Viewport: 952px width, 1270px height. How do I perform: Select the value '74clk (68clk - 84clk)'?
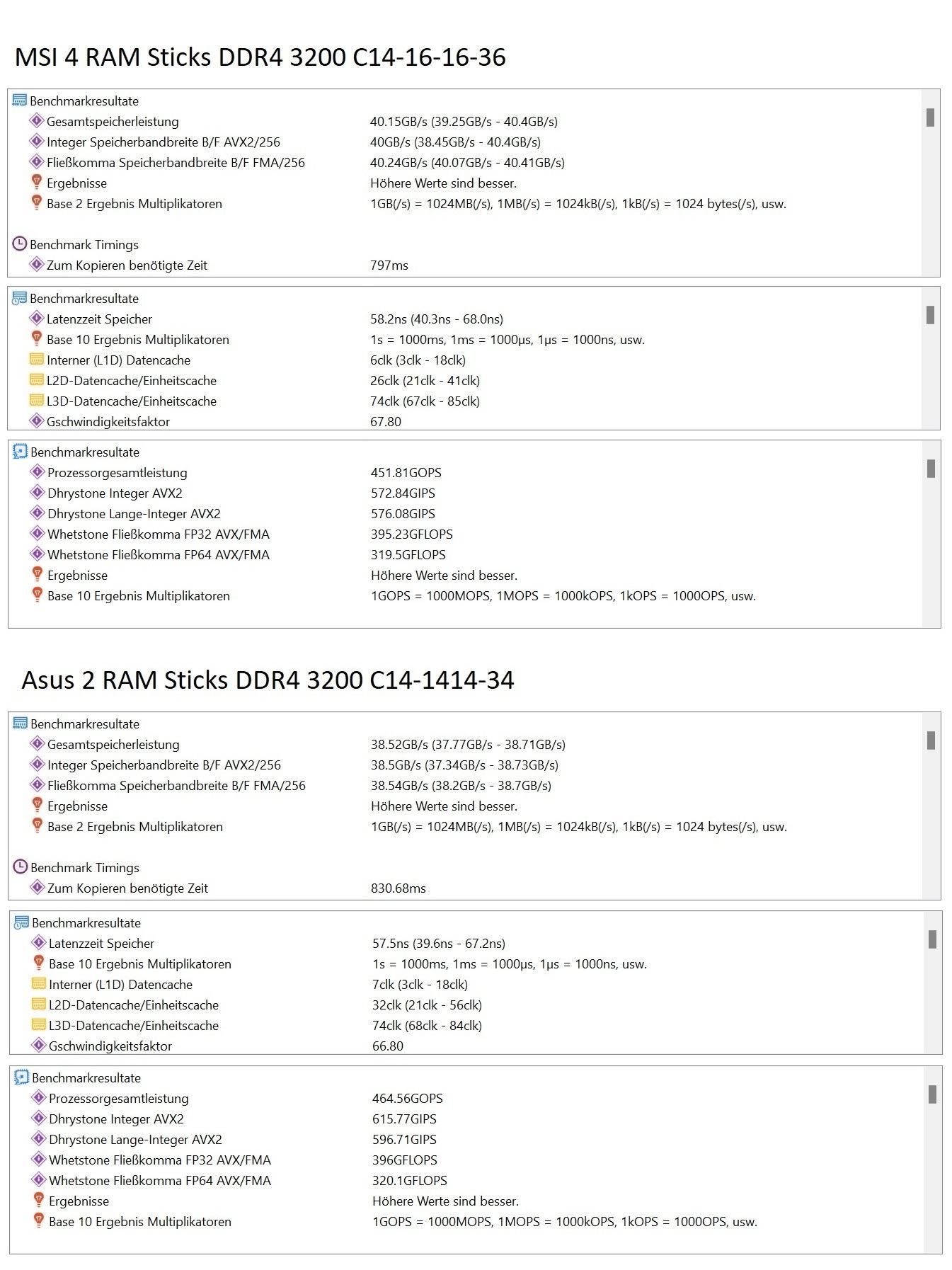427,1026
